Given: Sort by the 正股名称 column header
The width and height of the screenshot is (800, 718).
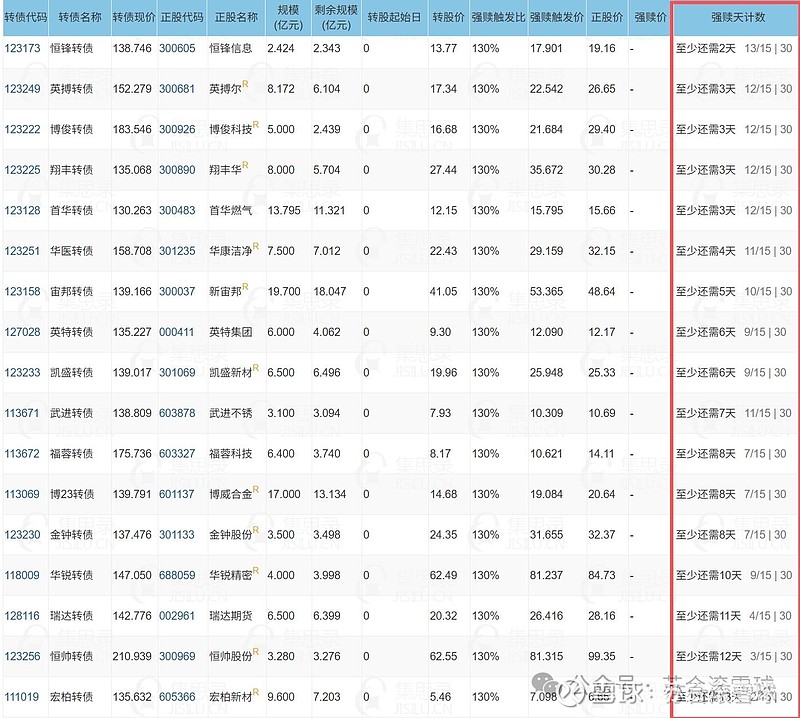Looking at the screenshot, I should (x=236, y=17).
